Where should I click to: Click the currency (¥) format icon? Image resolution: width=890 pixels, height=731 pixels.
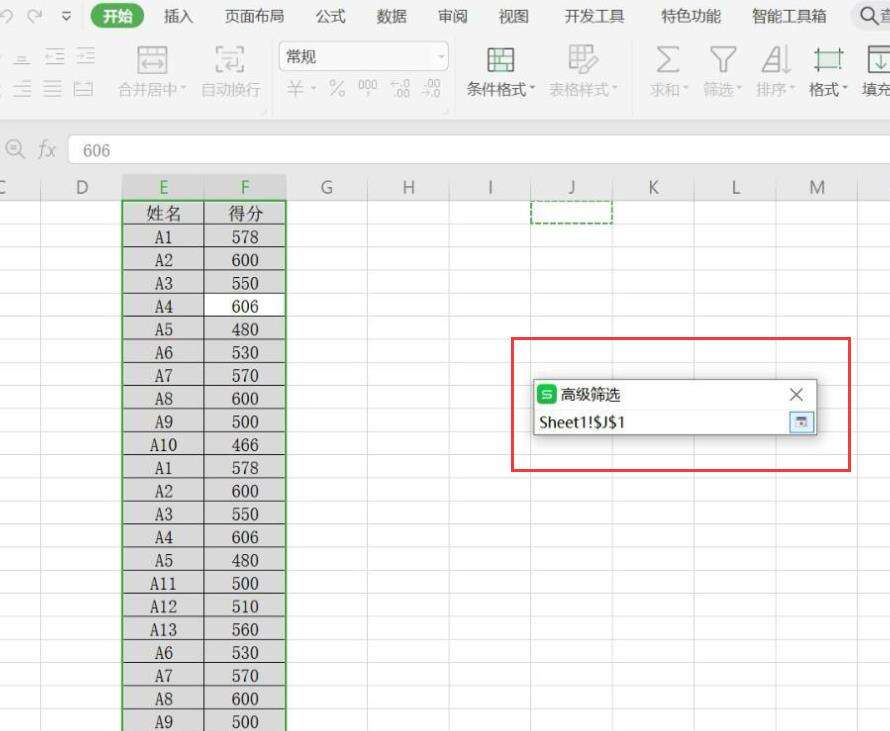tap(295, 88)
